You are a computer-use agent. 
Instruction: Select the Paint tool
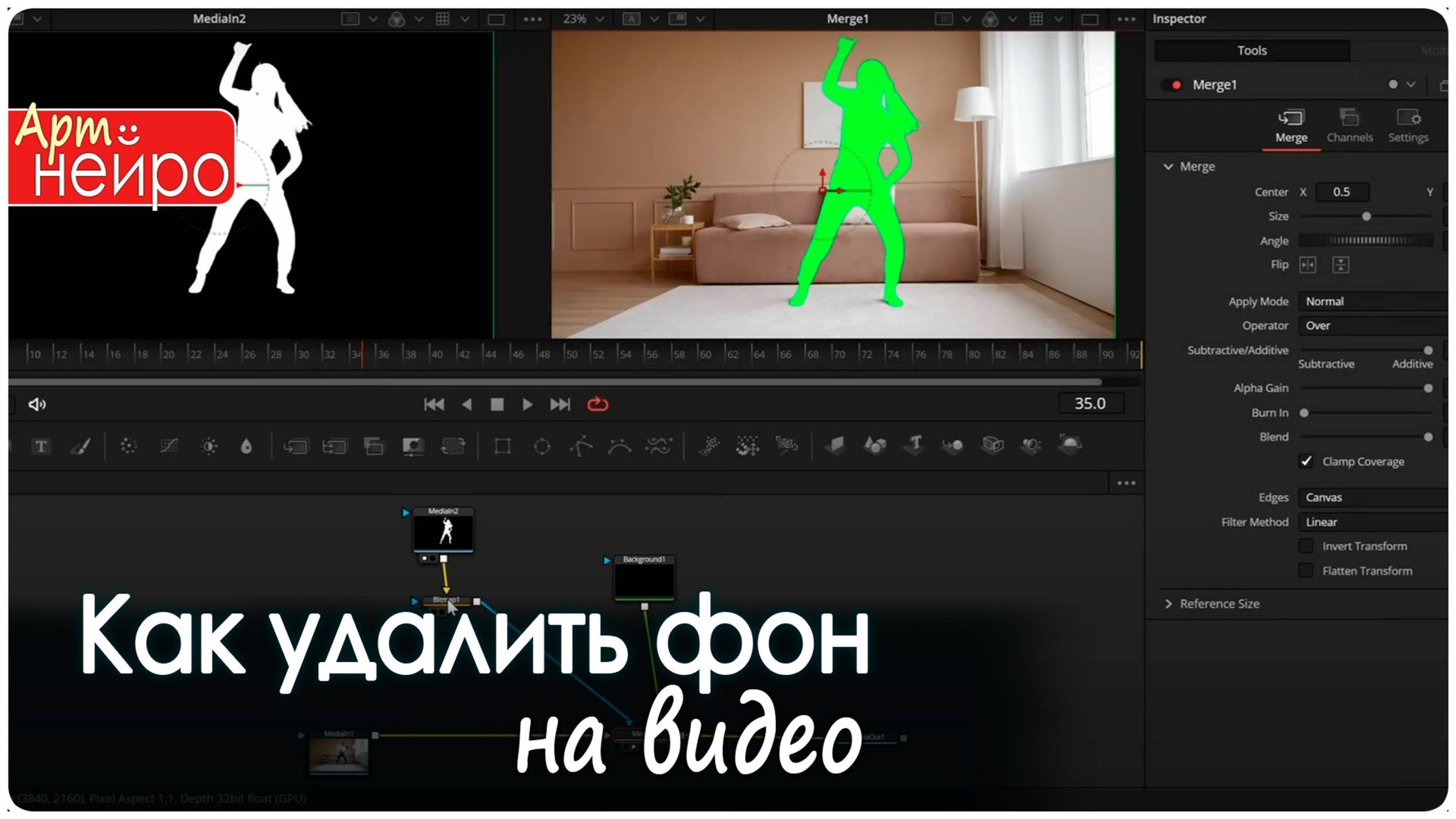81,446
